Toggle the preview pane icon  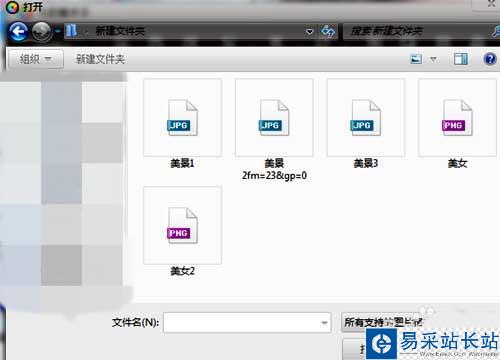click(460, 59)
